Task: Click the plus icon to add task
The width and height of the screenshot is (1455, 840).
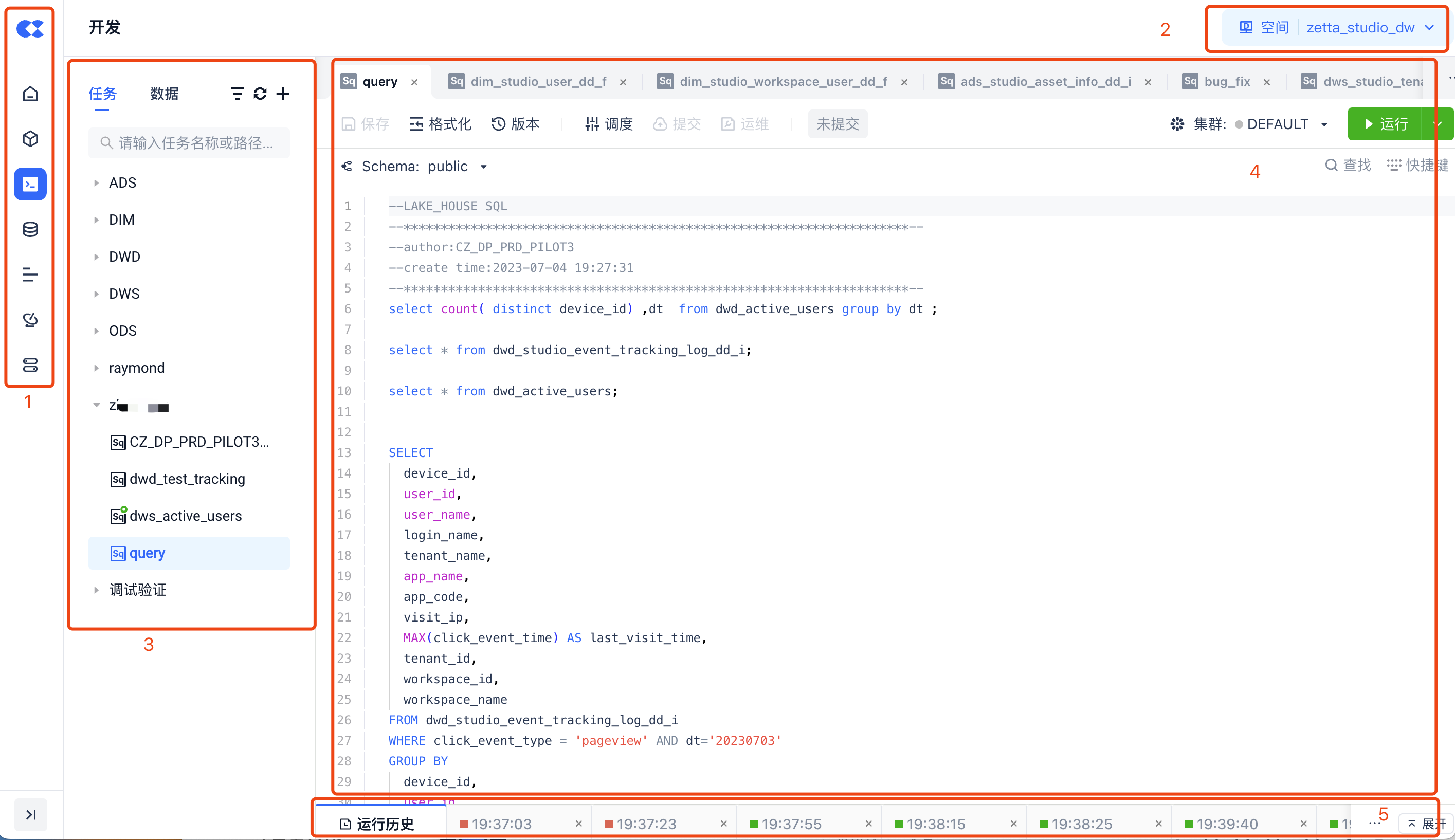Action: tap(283, 94)
